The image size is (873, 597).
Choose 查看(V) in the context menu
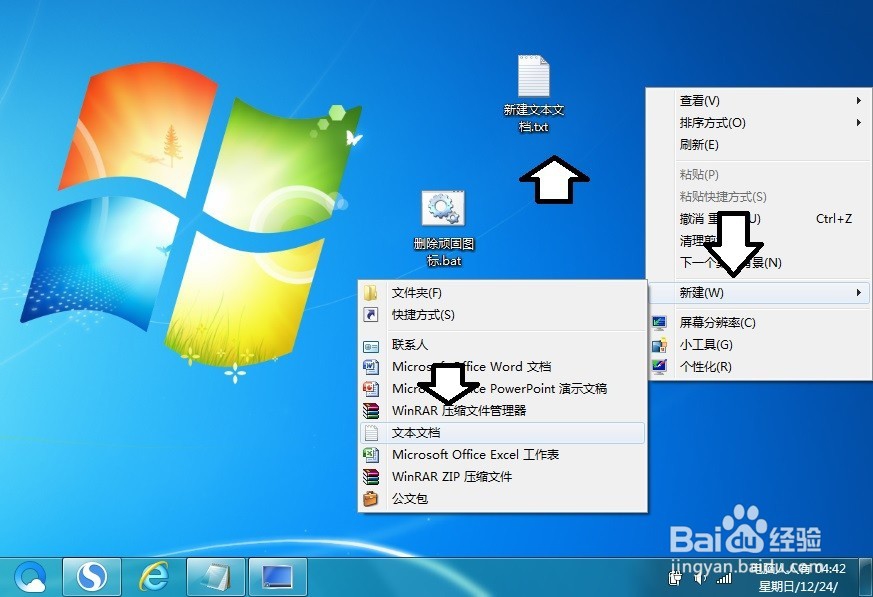click(x=759, y=101)
